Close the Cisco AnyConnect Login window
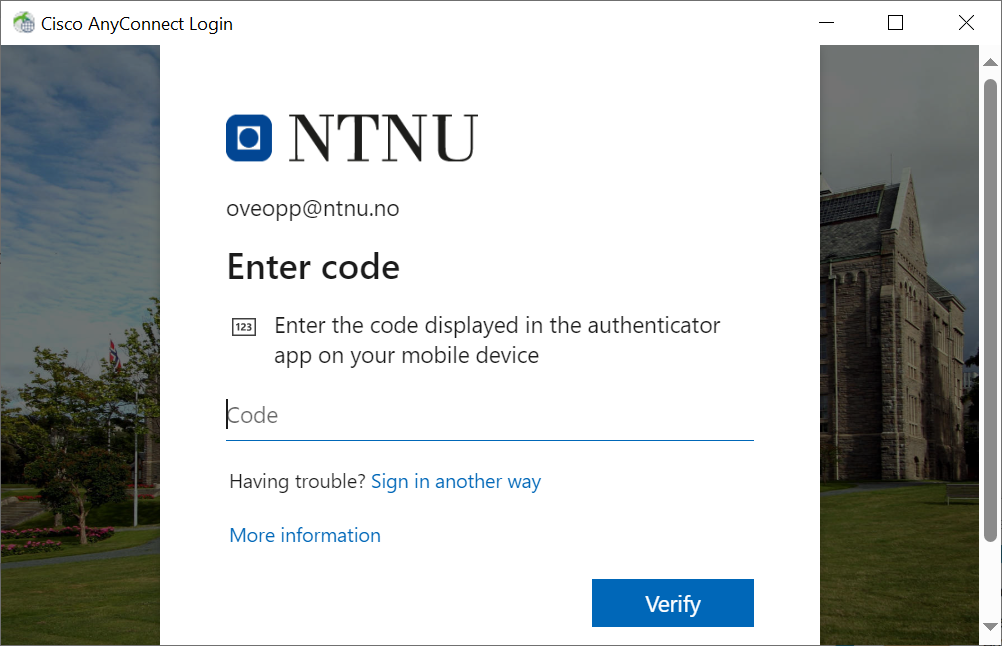1002x646 pixels. [x=966, y=23]
